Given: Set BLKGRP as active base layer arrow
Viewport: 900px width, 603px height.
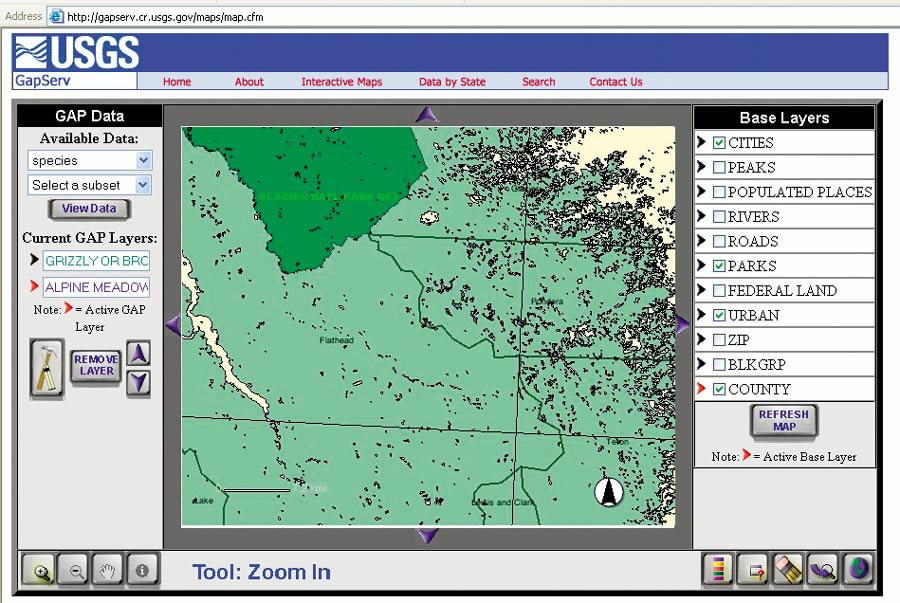Looking at the screenshot, I should pos(701,364).
